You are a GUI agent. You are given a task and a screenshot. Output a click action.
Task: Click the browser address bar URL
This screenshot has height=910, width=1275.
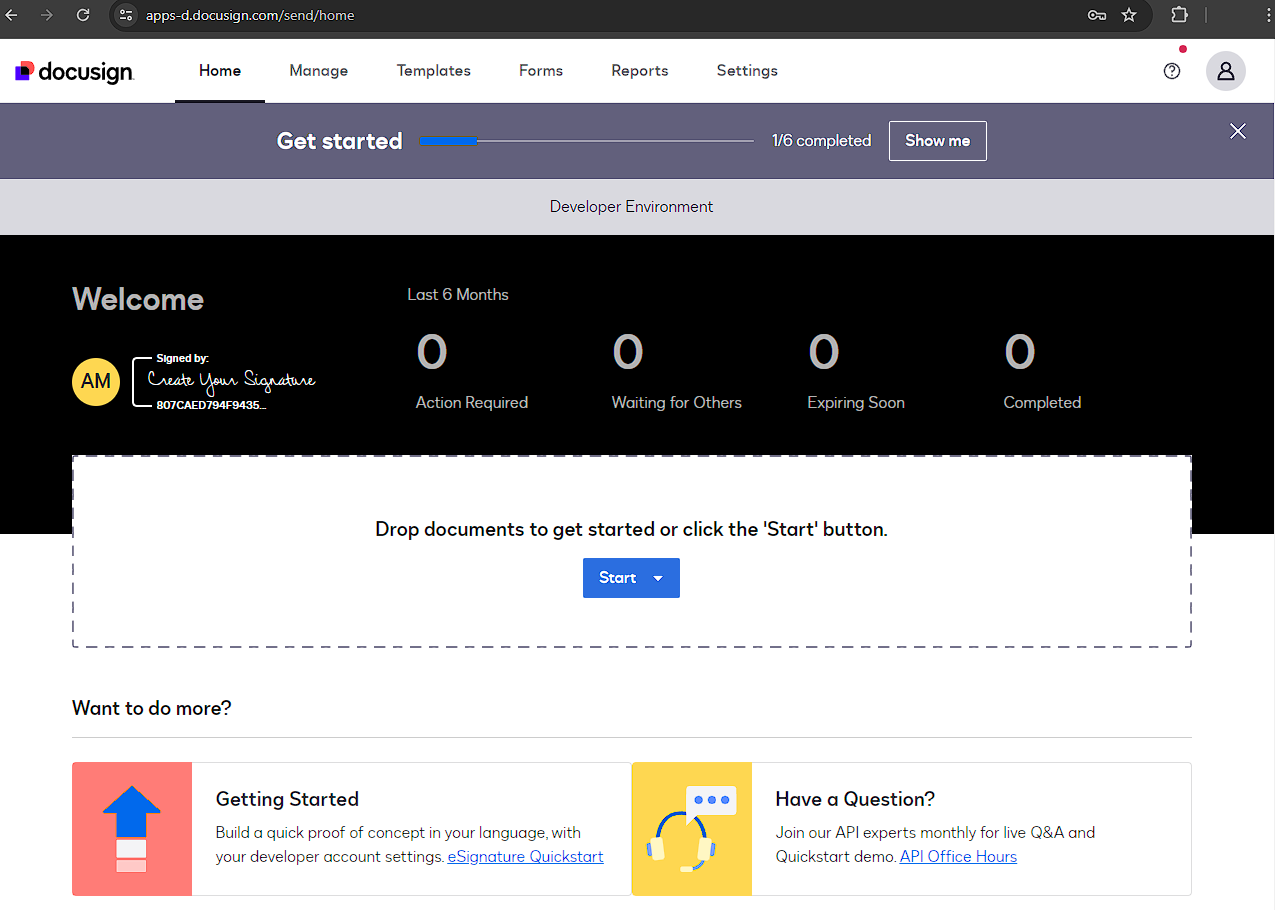[x=250, y=15]
